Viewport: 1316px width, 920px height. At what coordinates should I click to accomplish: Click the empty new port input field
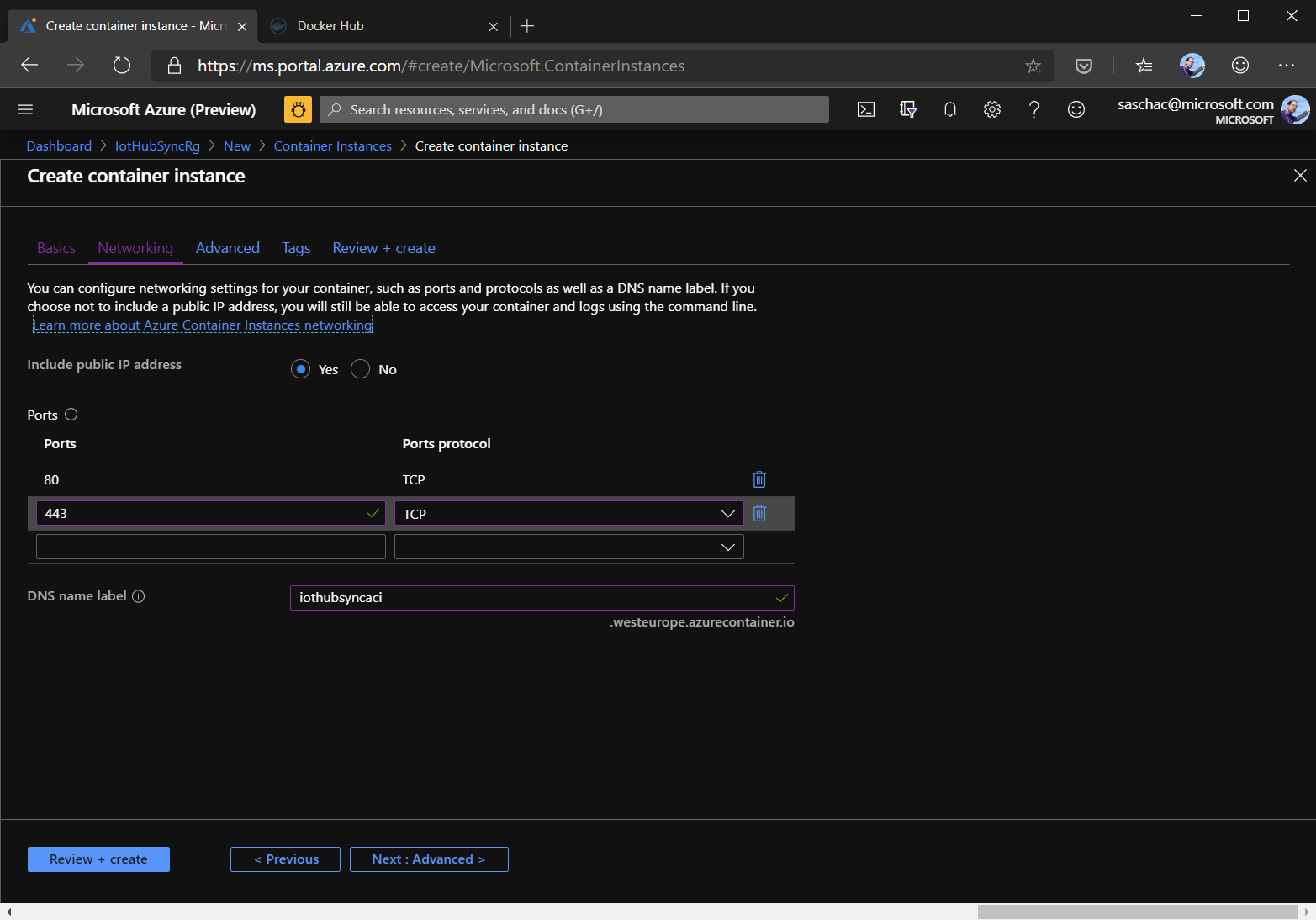click(211, 547)
